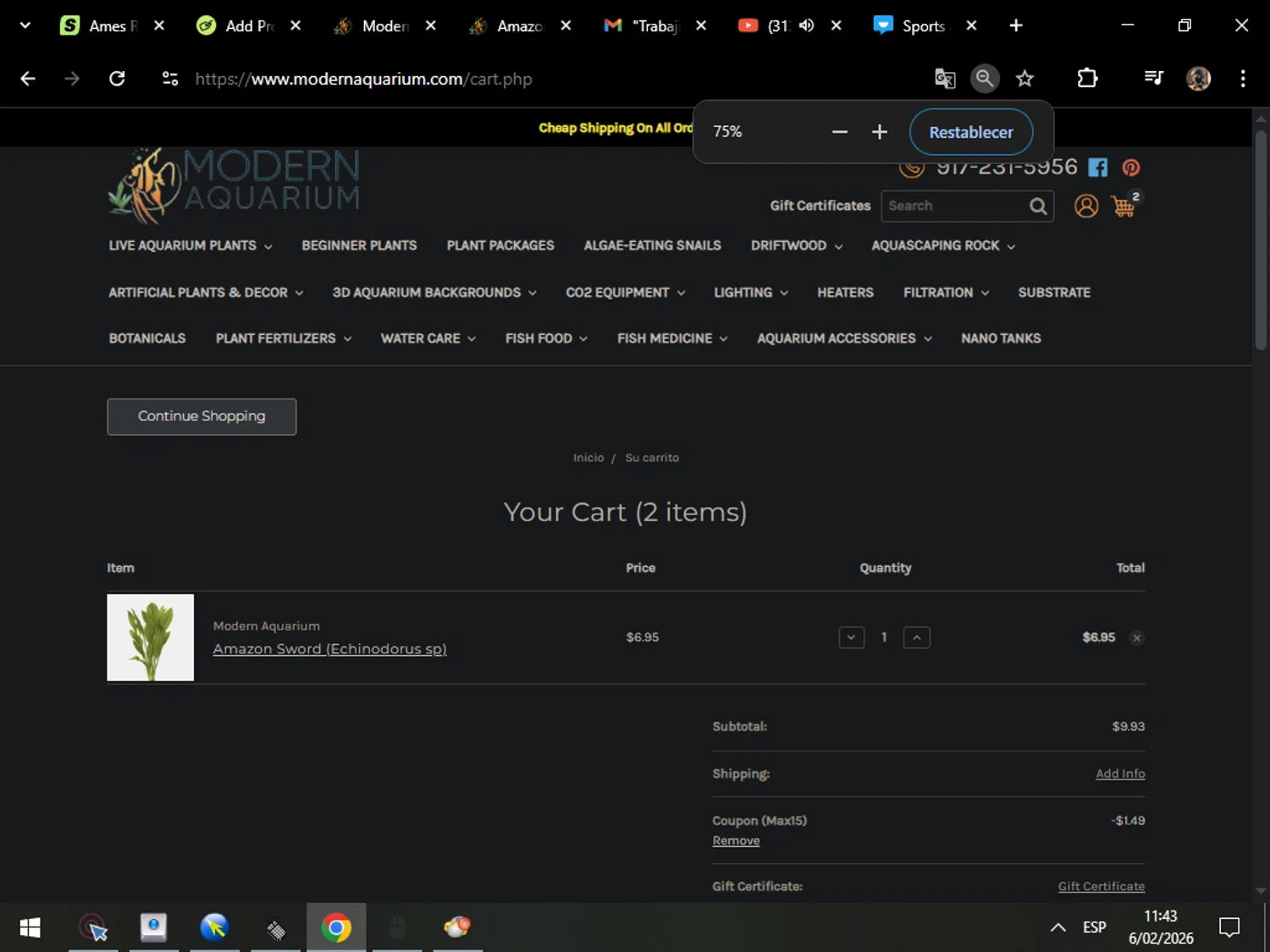Expand Fish Food menu

click(x=546, y=338)
